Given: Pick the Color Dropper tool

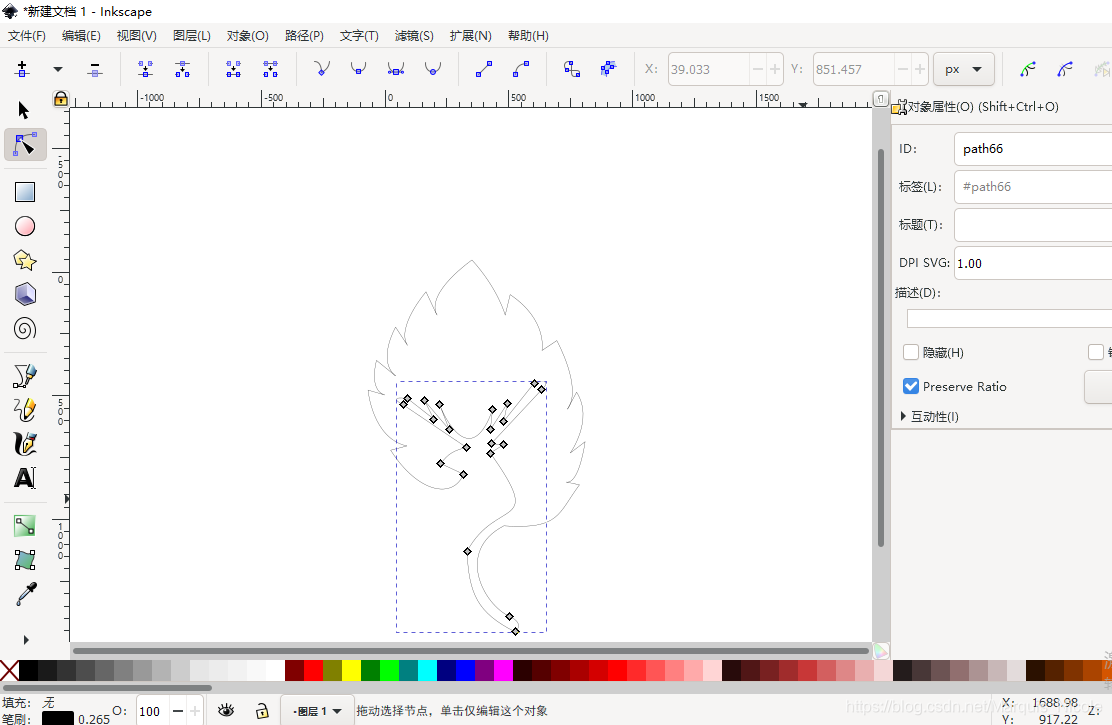Looking at the screenshot, I should pos(25,594).
